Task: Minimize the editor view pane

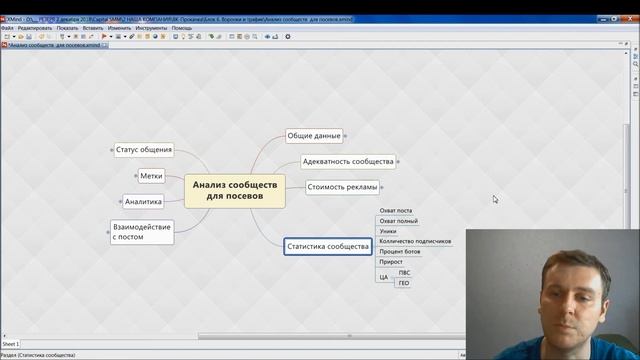Action: [x=620, y=44]
